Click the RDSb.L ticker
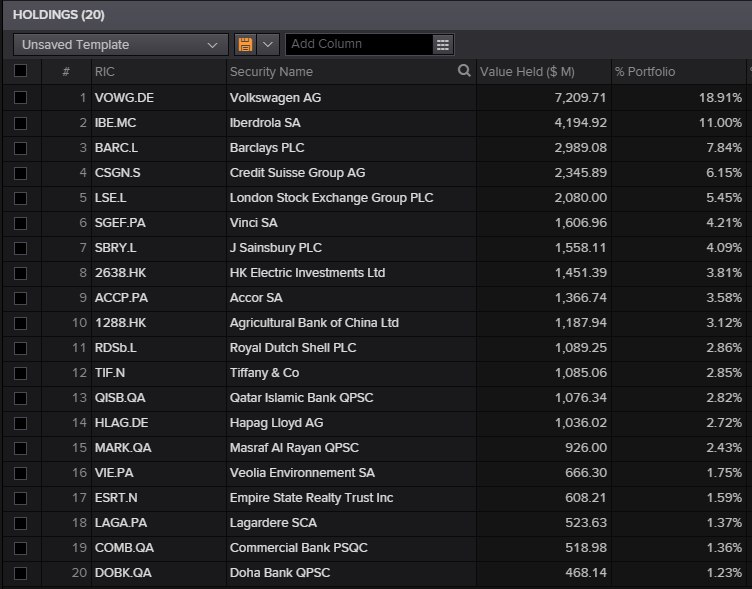 (116, 348)
